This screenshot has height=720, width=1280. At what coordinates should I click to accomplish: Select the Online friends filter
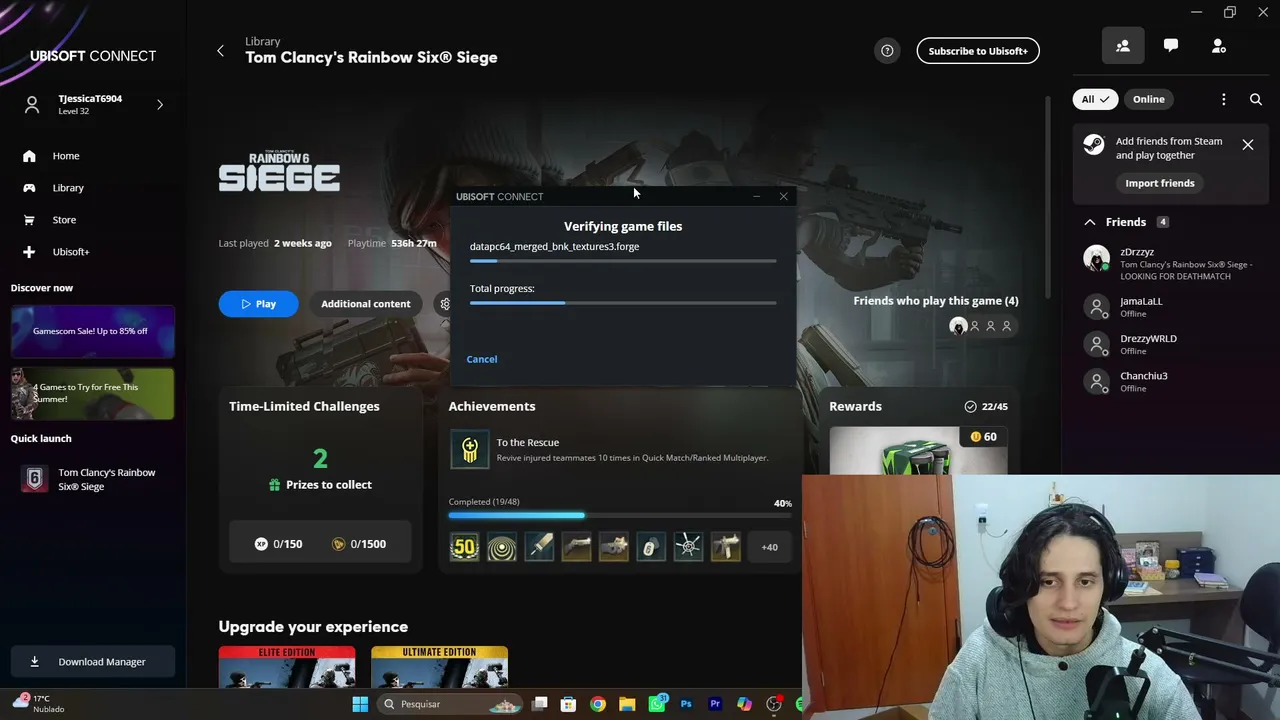click(x=1149, y=99)
